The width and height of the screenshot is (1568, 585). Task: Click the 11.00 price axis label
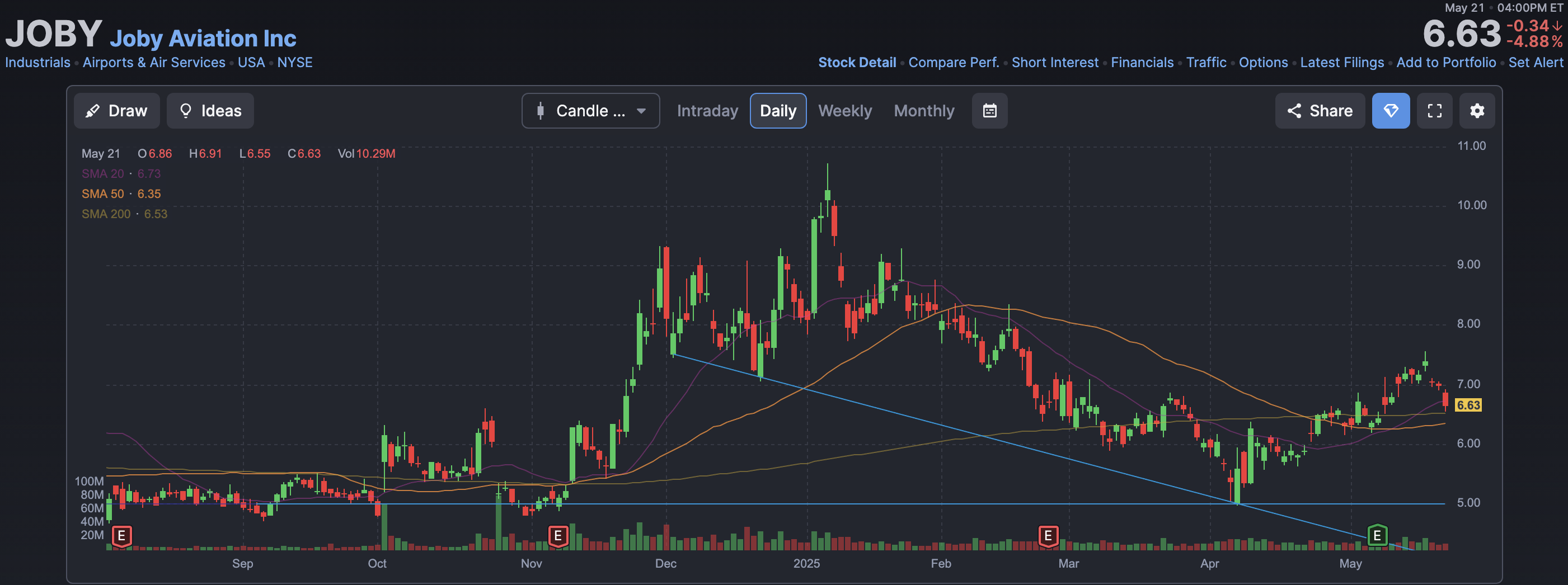pos(1471,146)
